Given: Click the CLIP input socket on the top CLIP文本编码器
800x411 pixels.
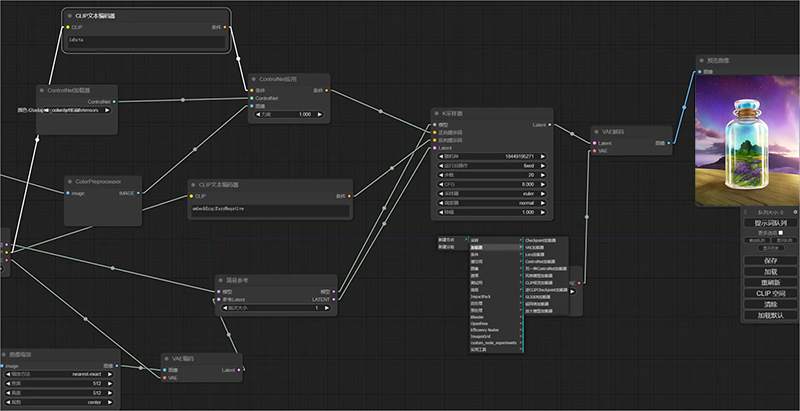Looking at the screenshot, I should pos(67,27).
